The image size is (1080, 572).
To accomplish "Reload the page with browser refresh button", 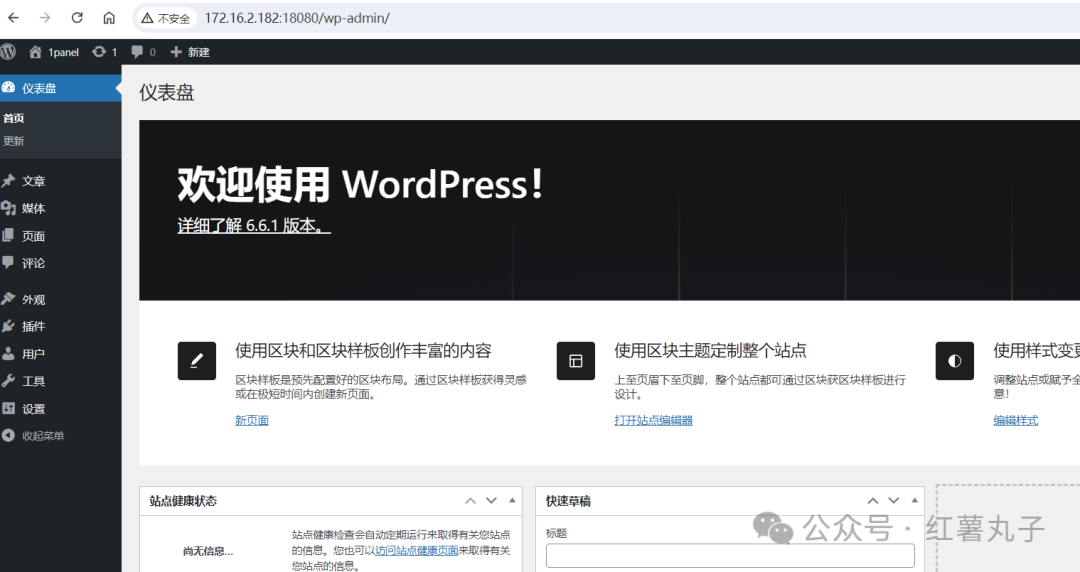I will coord(77,18).
